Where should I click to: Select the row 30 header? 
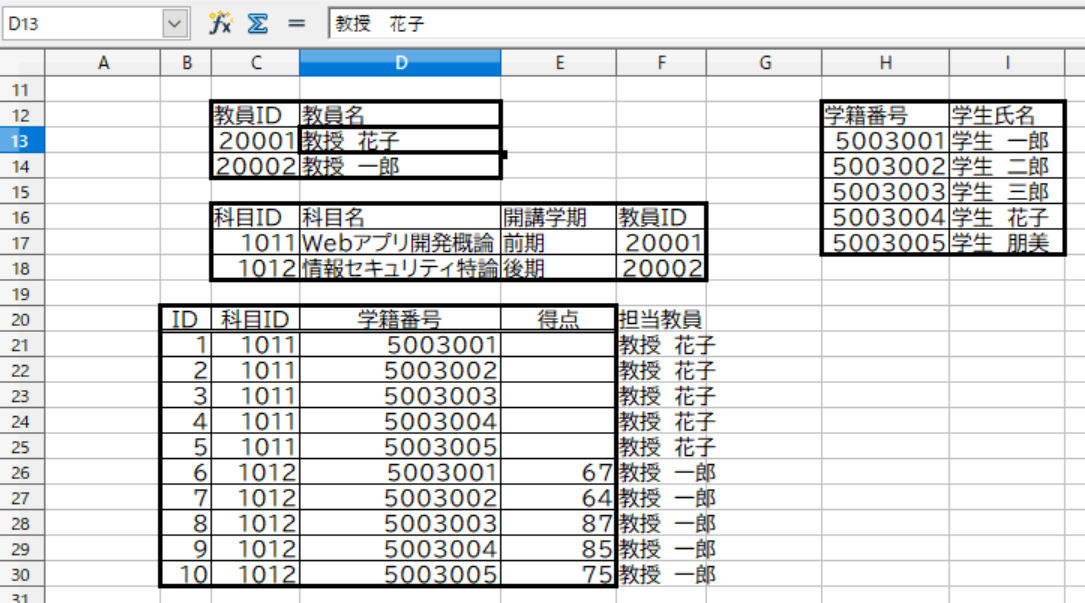pyautogui.click(x=18, y=574)
